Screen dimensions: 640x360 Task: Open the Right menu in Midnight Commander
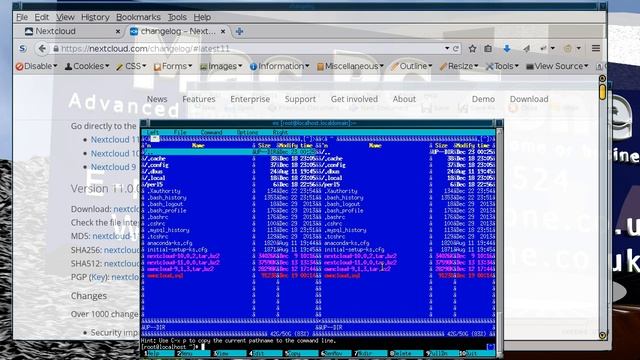(x=280, y=132)
